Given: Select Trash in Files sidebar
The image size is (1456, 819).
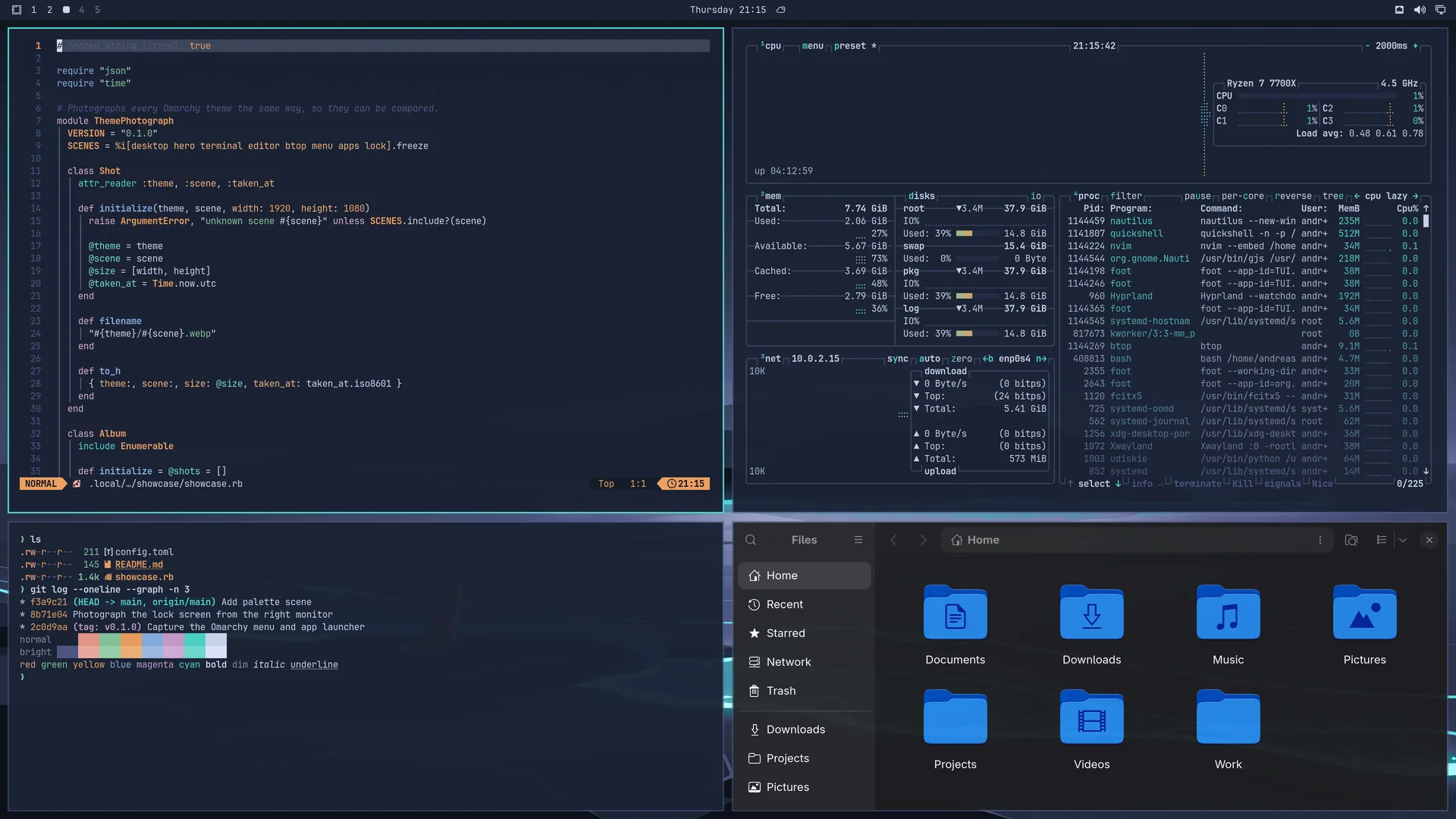Looking at the screenshot, I should coord(804,691).
